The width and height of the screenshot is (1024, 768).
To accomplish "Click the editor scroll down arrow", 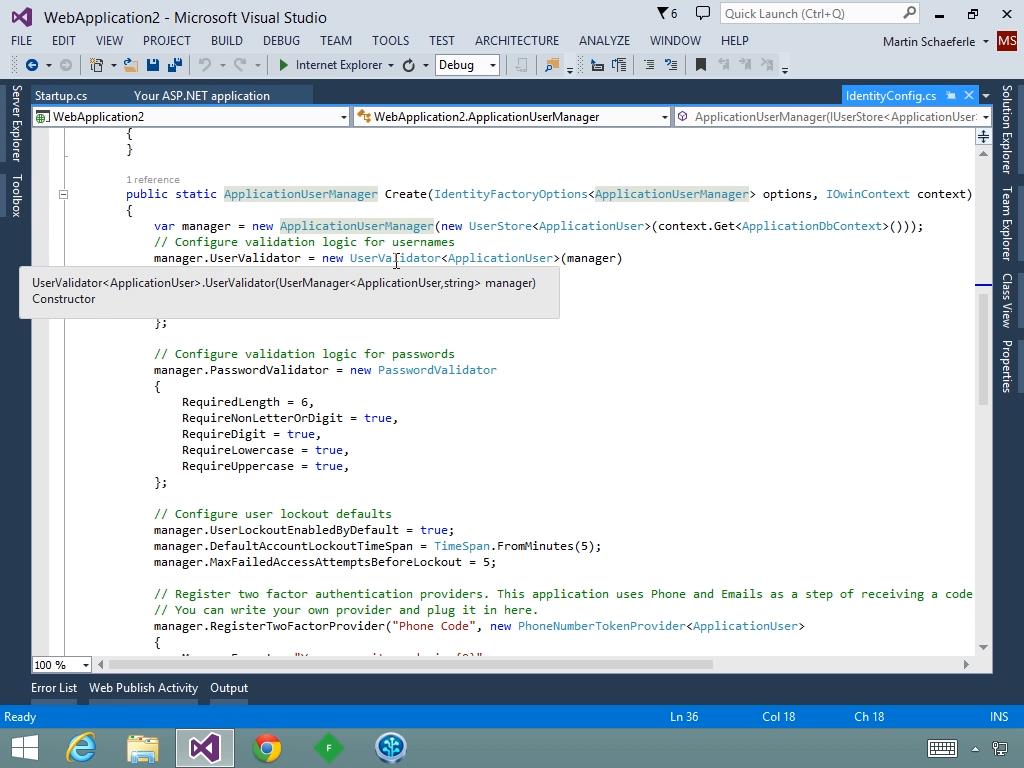I will [x=983, y=647].
